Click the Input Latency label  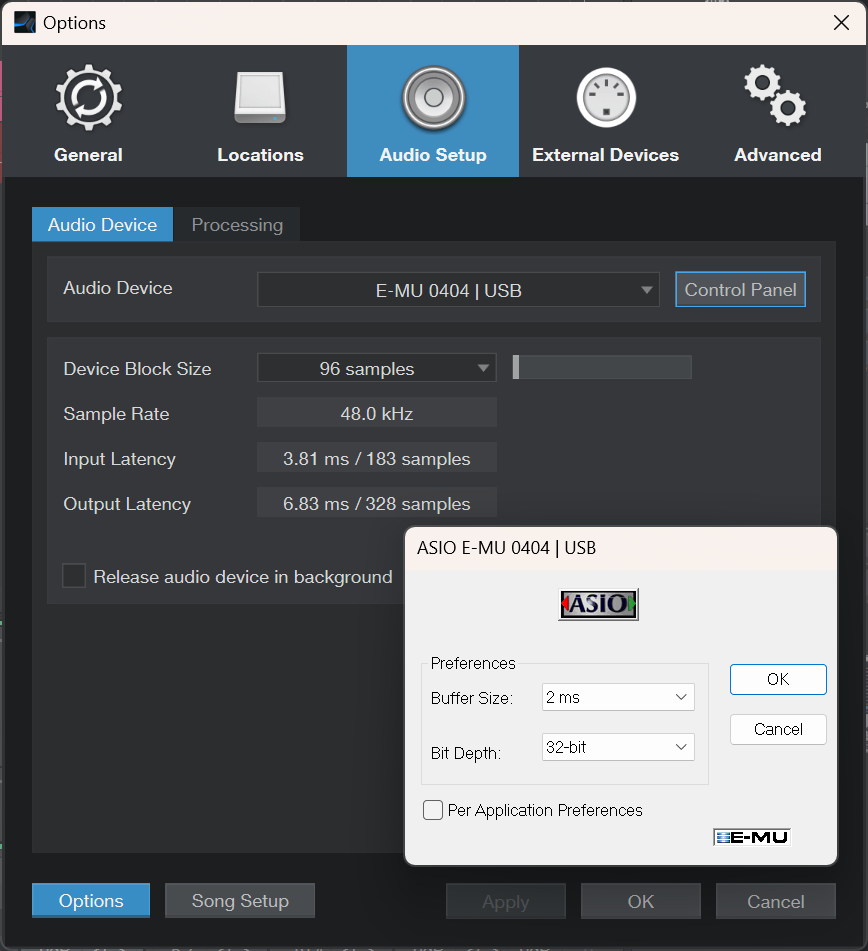[x=119, y=459]
